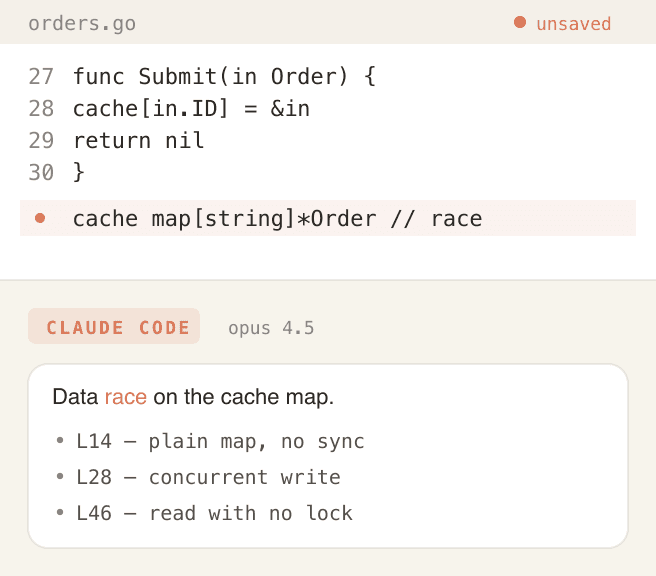Click the closing brace on line 30
The width and height of the screenshot is (656, 576).
(79, 172)
